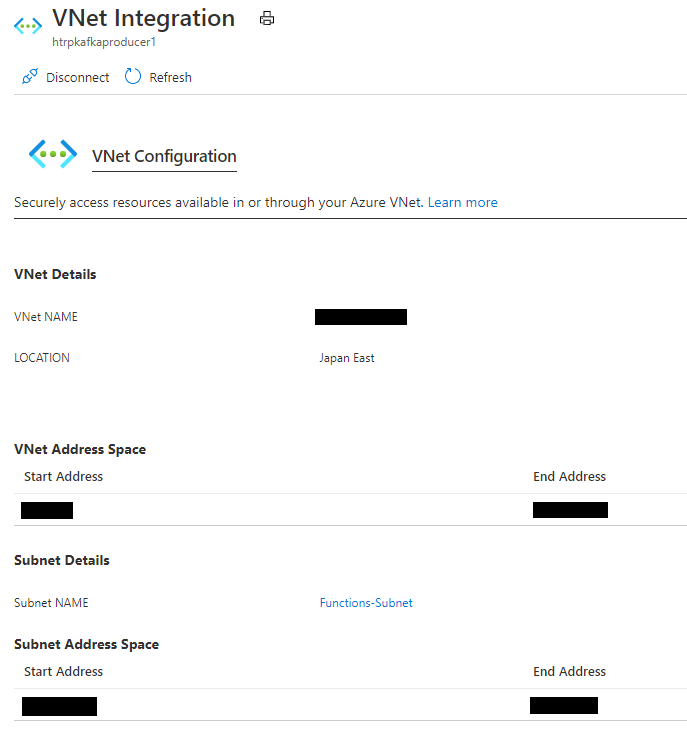The height and width of the screenshot is (733, 687).
Task: Open the Functions-Subnet link
Action: 366,603
